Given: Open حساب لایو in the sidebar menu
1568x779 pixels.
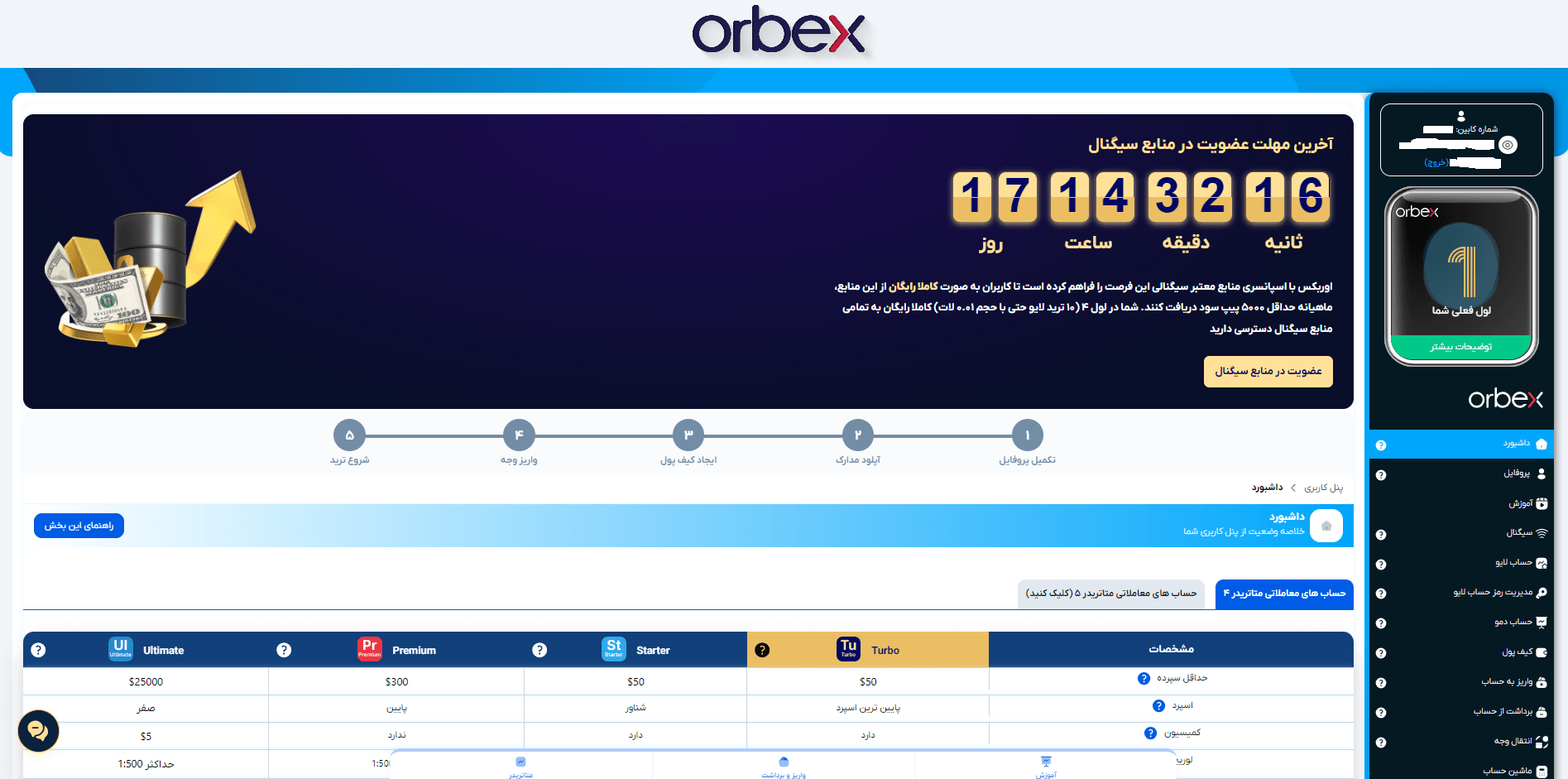Looking at the screenshot, I should click(1461, 563).
